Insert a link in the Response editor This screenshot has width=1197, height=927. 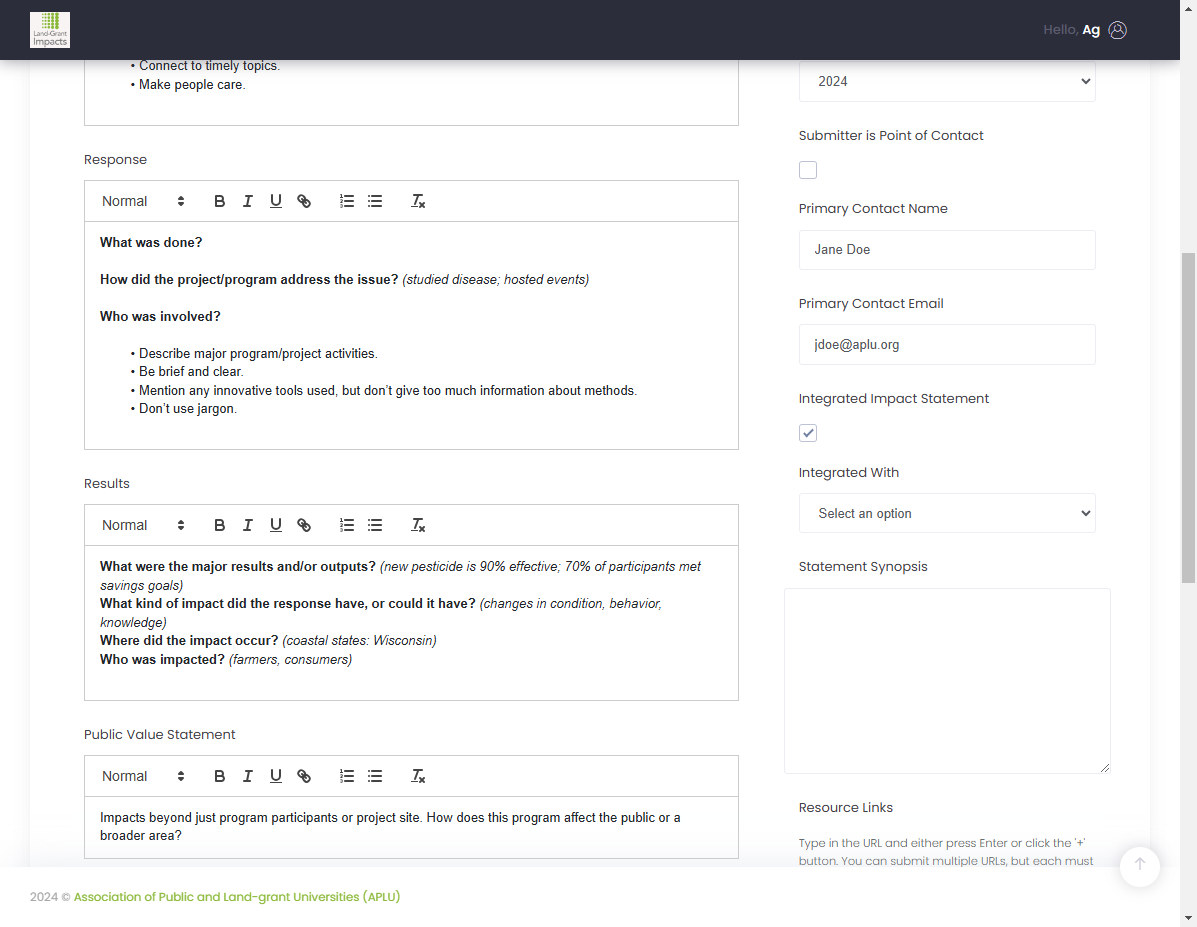click(304, 201)
